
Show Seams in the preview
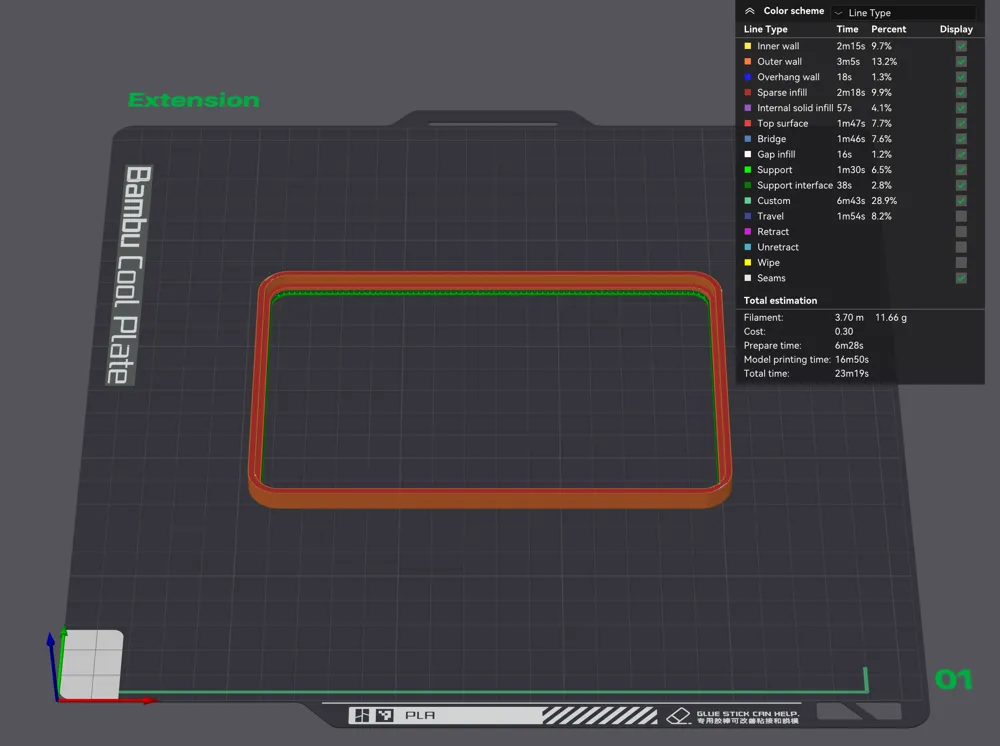[961, 277]
